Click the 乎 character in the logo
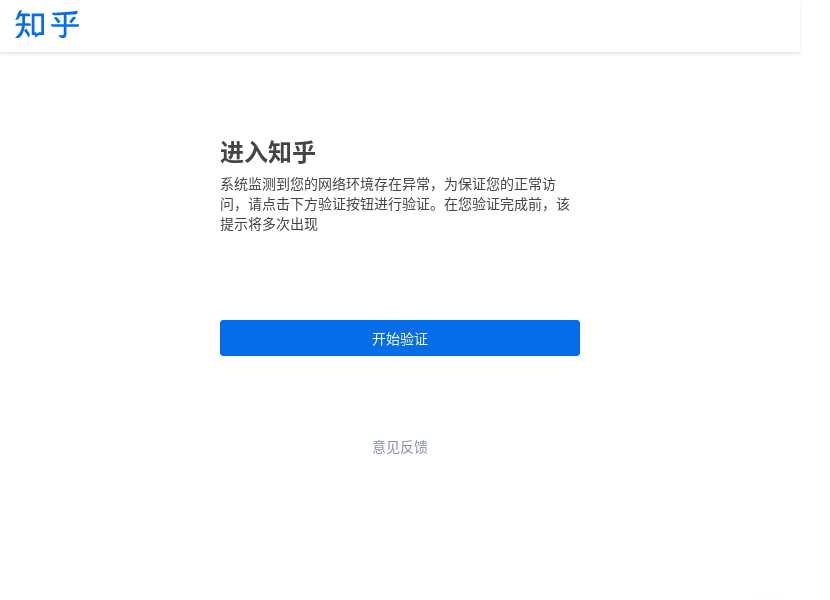 (65, 24)
